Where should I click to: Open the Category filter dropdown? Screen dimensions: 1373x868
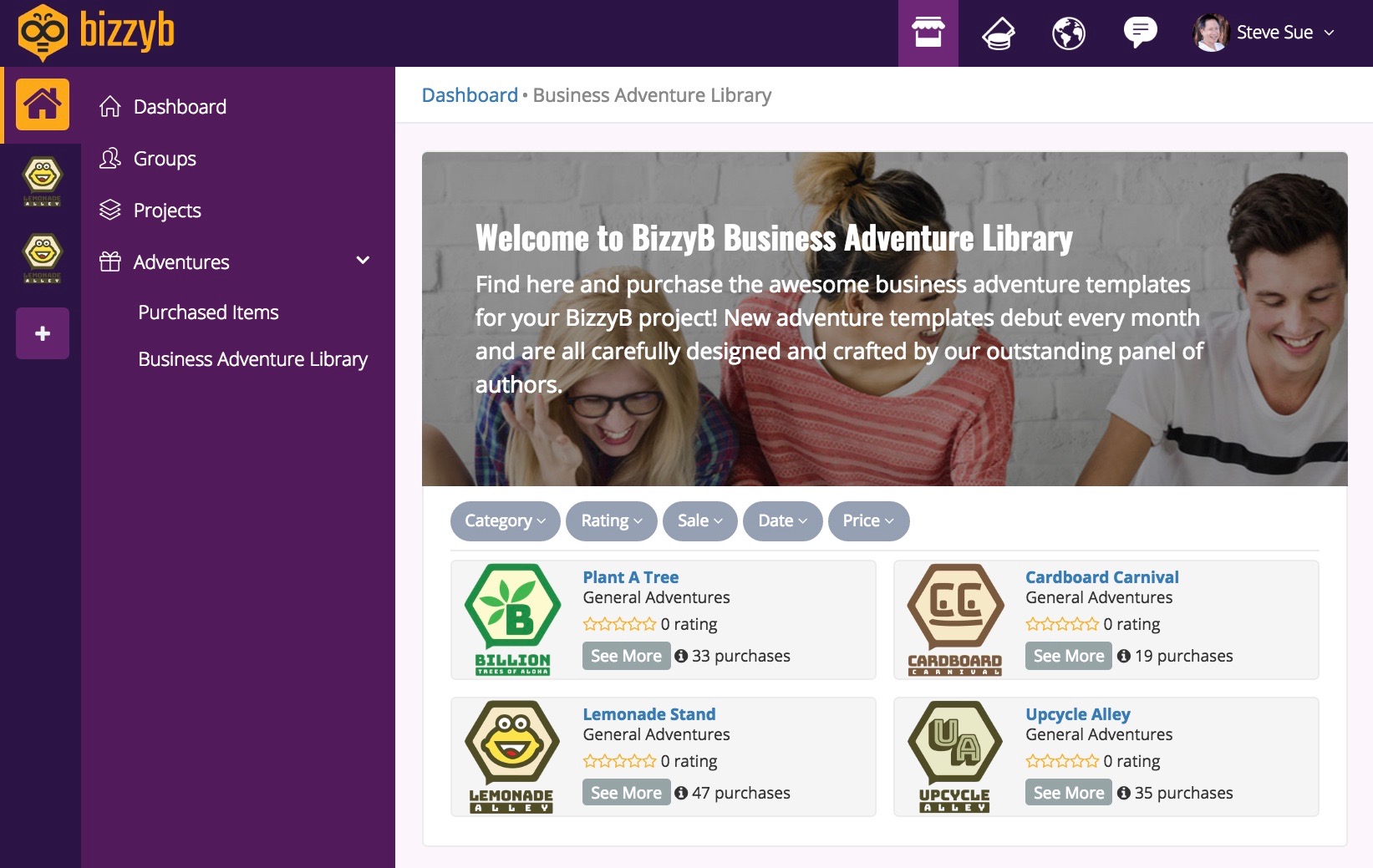click(x=506, y=520)
